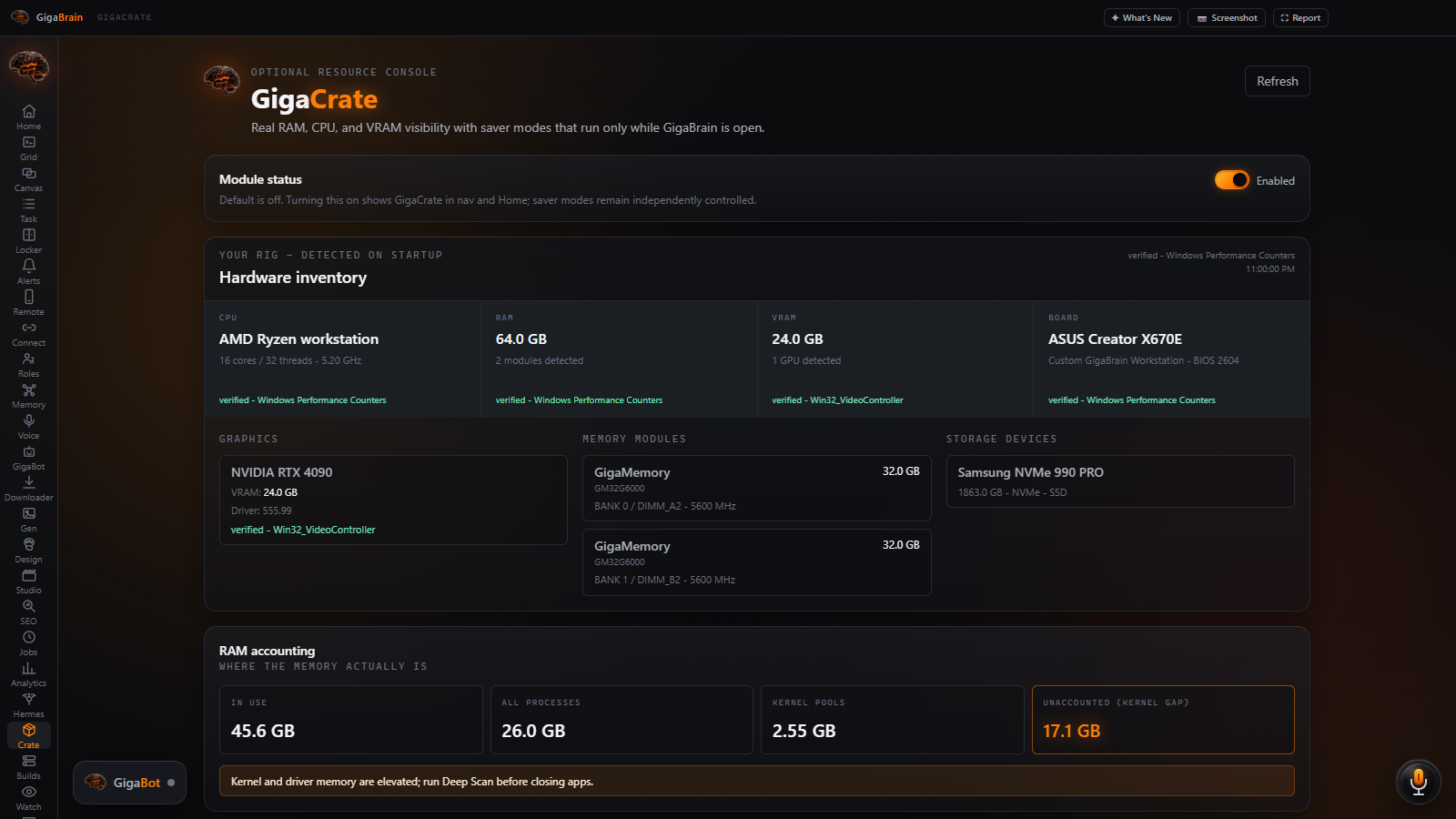Click '1 GPU detected' text
The height and width of the screenshot is (819, 1456).
click(806, 360)
